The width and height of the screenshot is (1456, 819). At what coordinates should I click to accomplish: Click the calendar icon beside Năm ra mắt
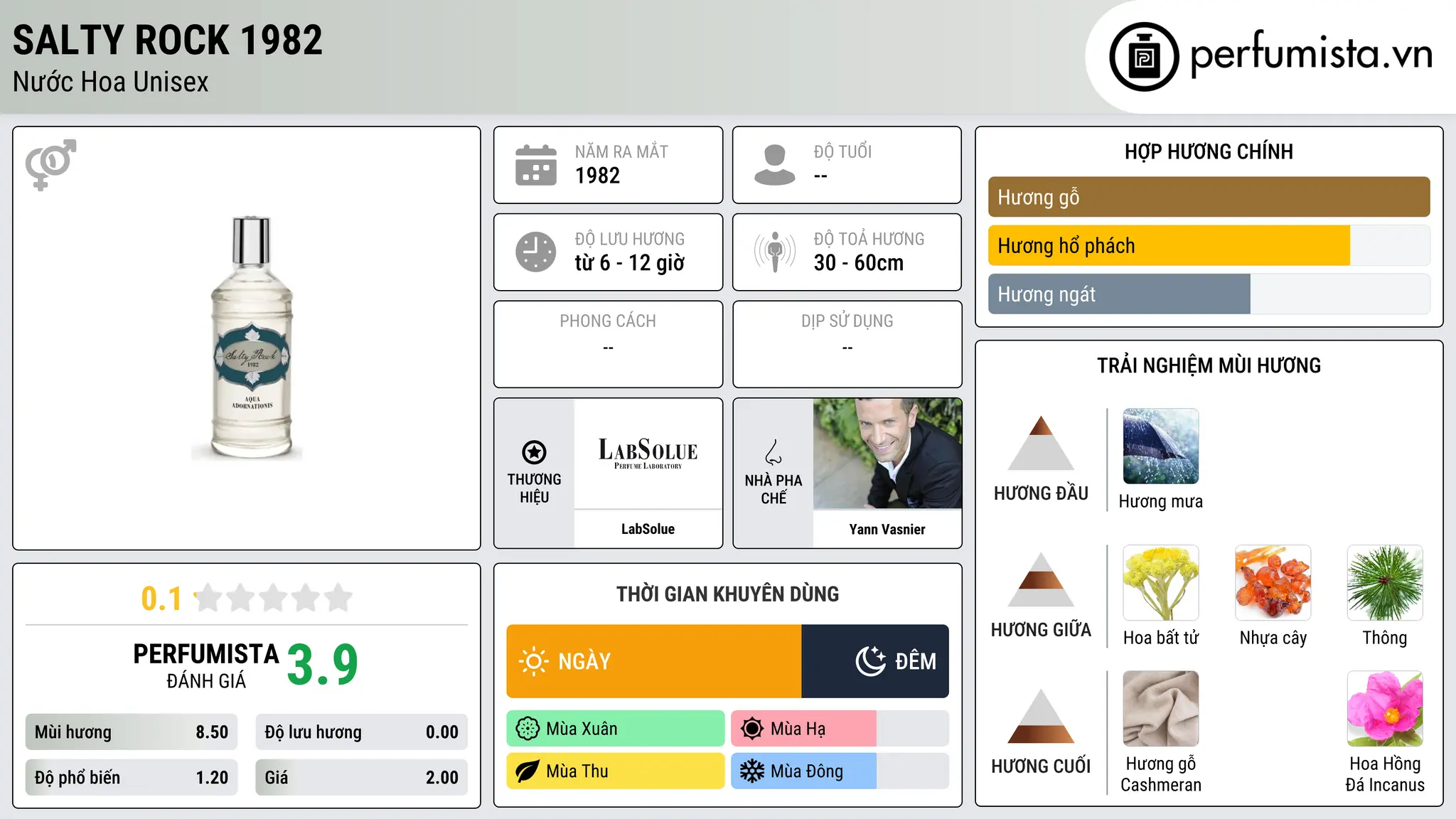[536, 165]
